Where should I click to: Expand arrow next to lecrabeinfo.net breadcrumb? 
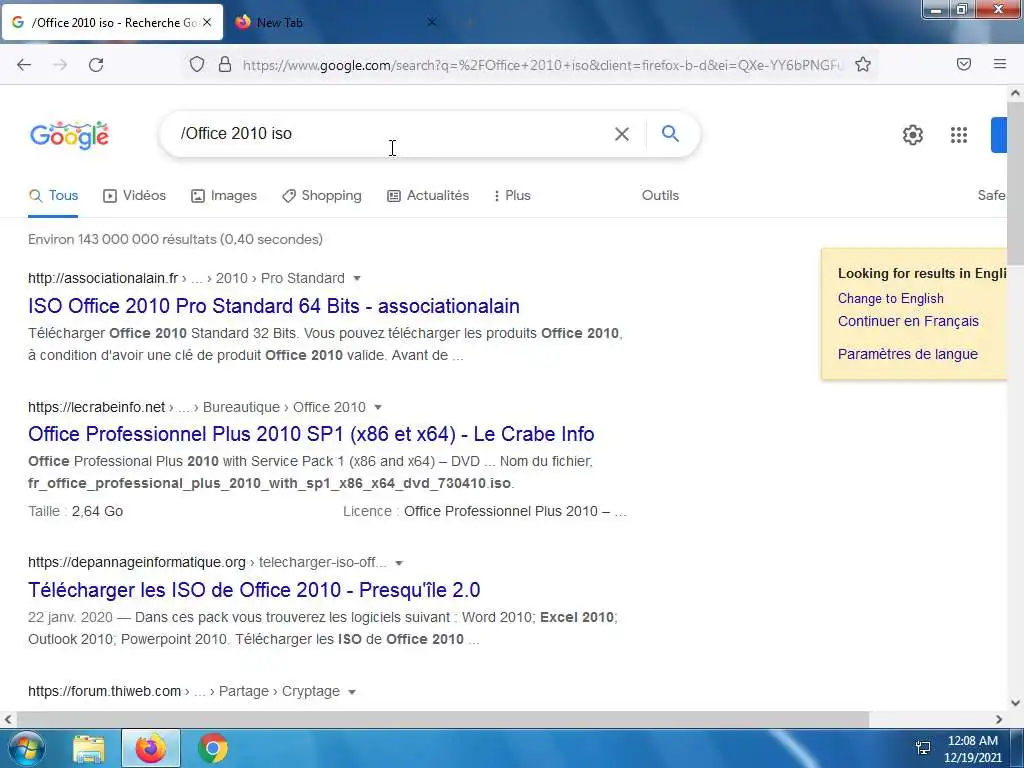377,408
